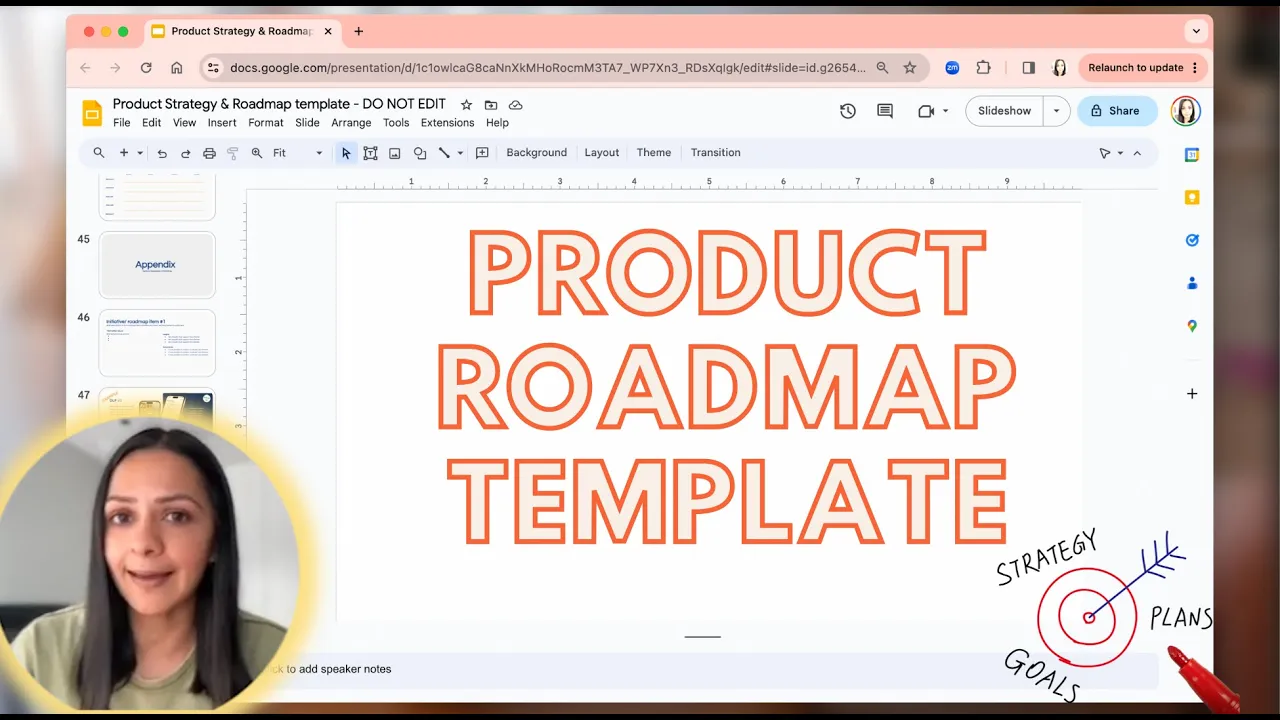Open the Layout options

point(602,153)
